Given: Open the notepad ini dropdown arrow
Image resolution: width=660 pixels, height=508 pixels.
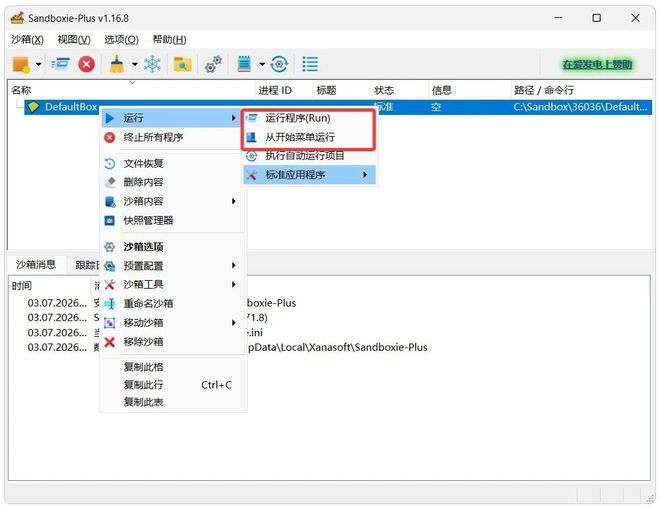Looking at the screenshot, I should click(262, 64).
